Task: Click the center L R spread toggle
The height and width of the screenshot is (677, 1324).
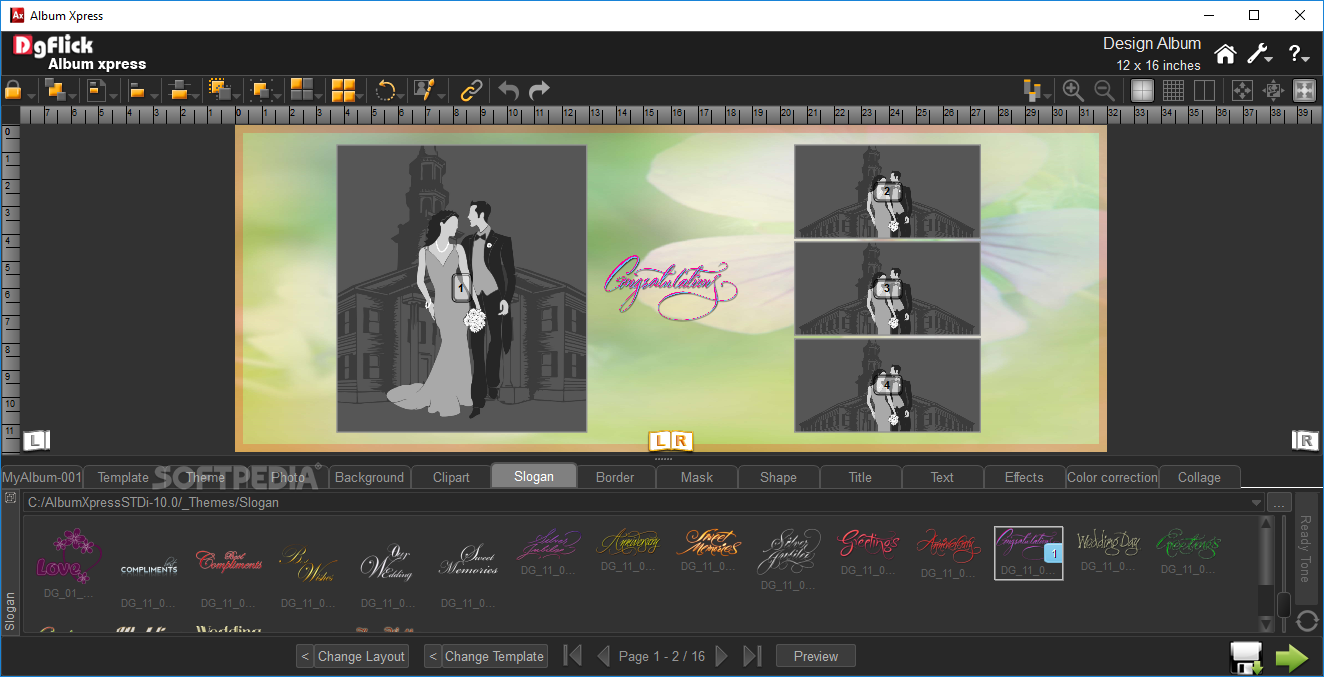Action: tap(670, 441)
